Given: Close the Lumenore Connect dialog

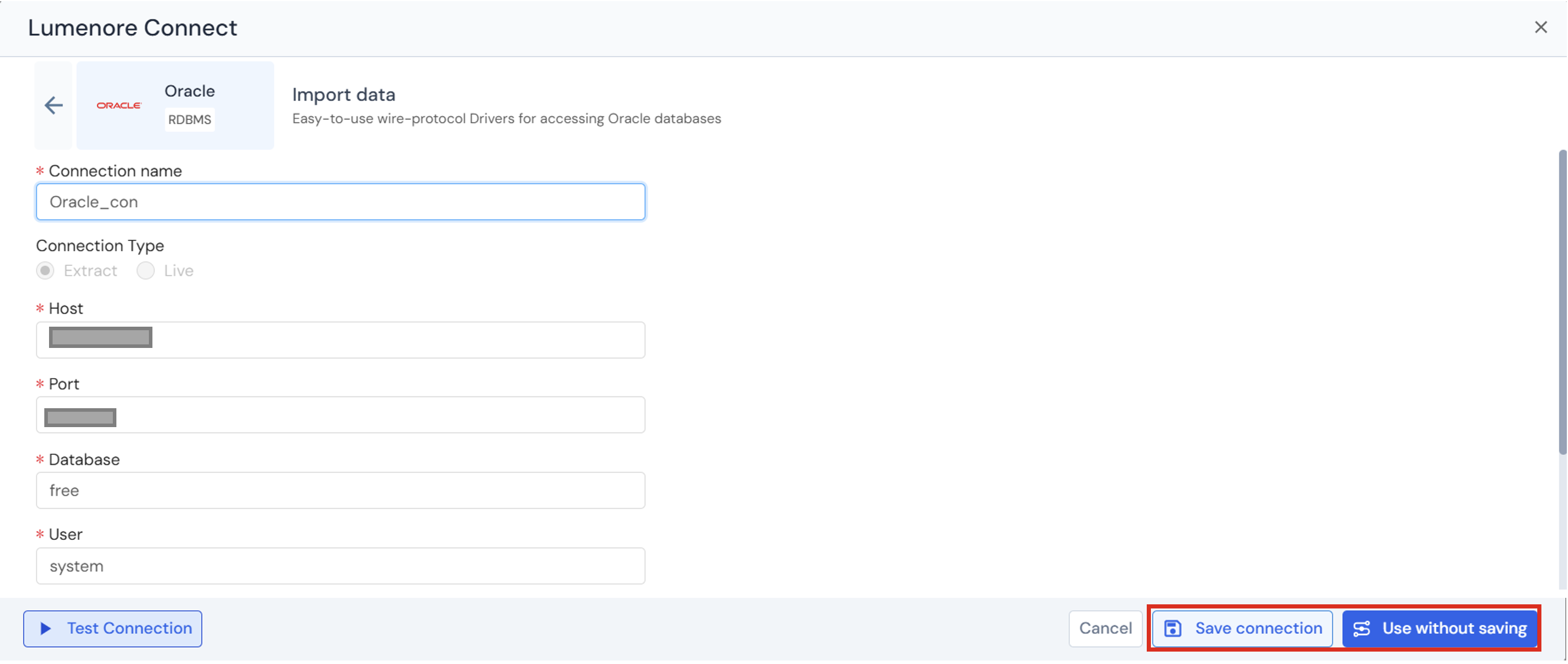Looking at the screenshot, I should [x=1541, y=27].
